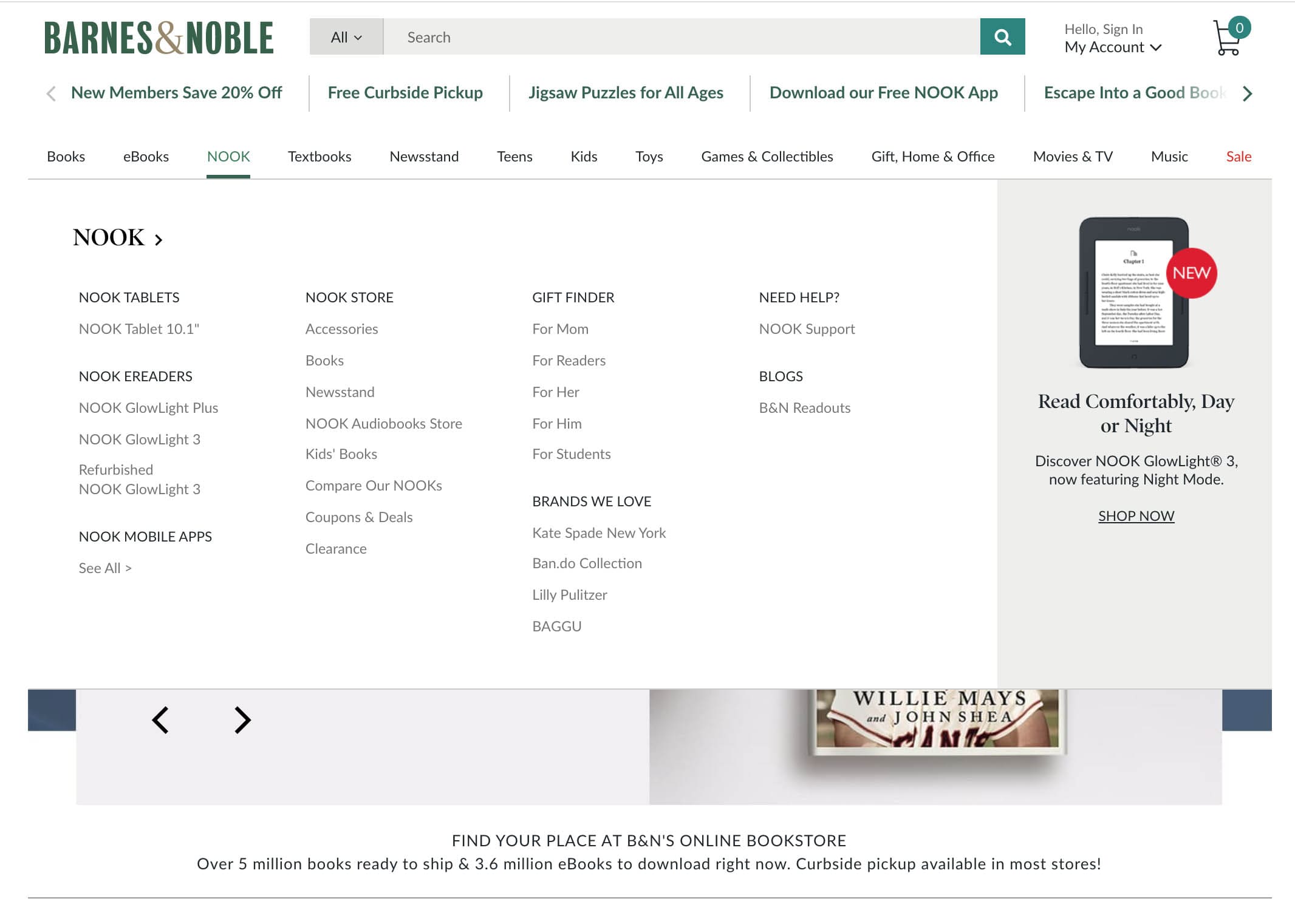Open Books under NOOK Store column
The height and width of the screenshot is (924, 1295).
[x=324, y=361]
